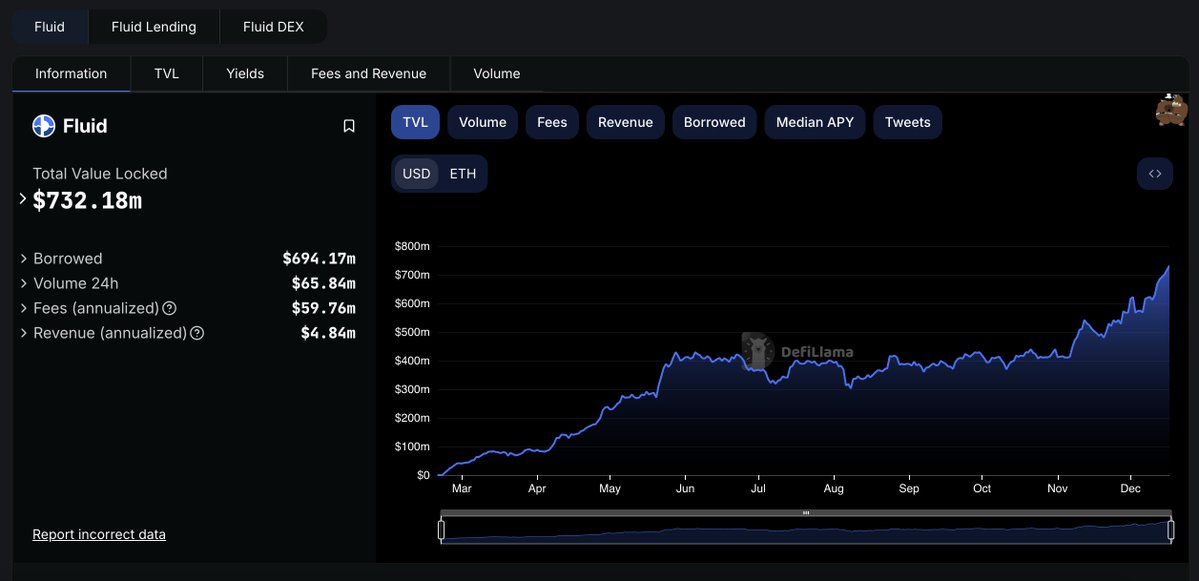This screenshot has height=581, width=1199.
Task: Click the Fluid logo icon
Action: tap(44, 125)
